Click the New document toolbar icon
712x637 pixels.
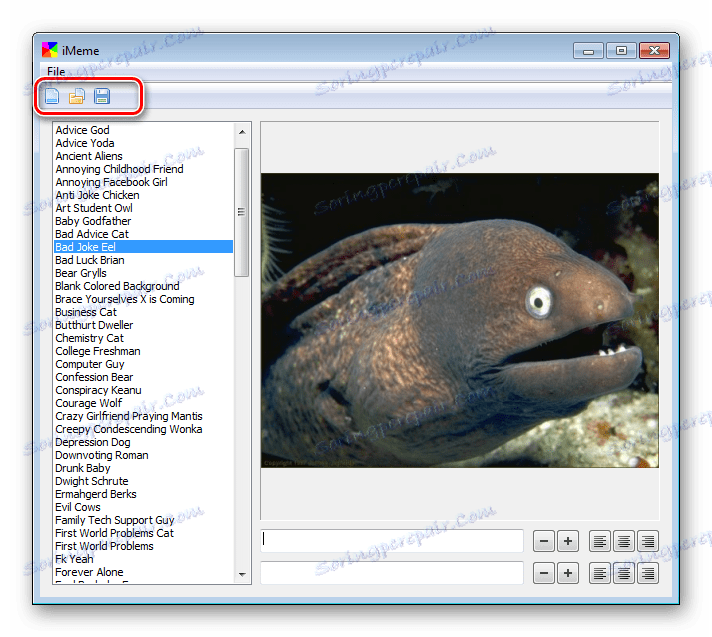click(x=52, y=96)
